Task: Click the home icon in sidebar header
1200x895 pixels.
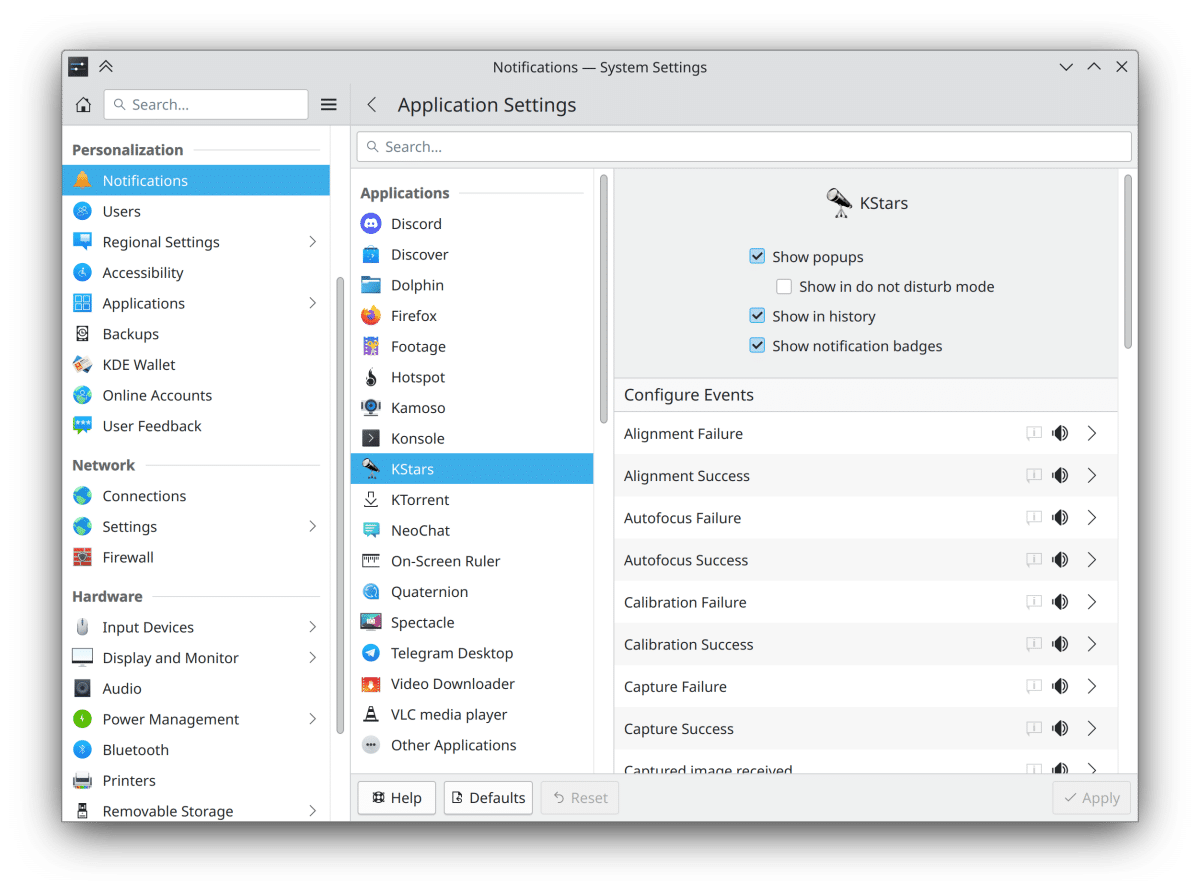Action: 84,105
